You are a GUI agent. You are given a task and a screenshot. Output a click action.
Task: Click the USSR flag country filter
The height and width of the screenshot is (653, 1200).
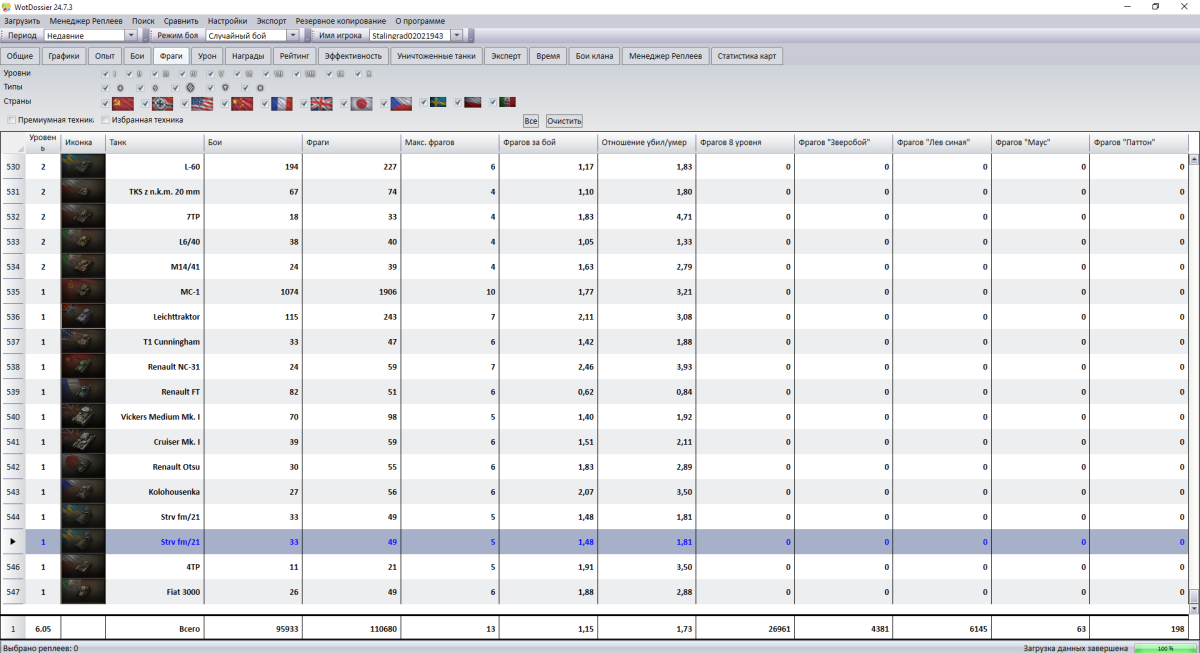123,103
